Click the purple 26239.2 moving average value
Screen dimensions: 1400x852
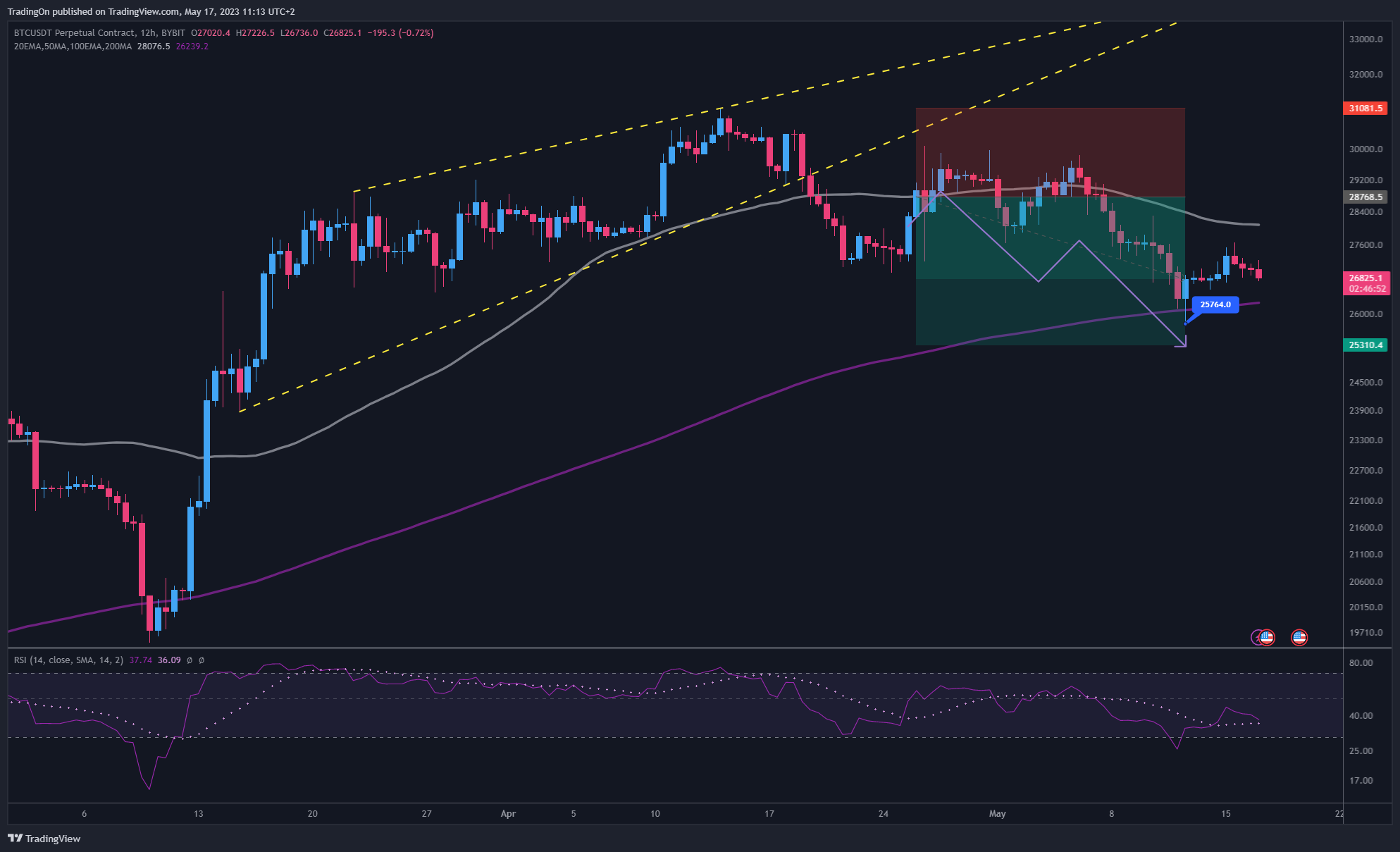pos(192,47)
